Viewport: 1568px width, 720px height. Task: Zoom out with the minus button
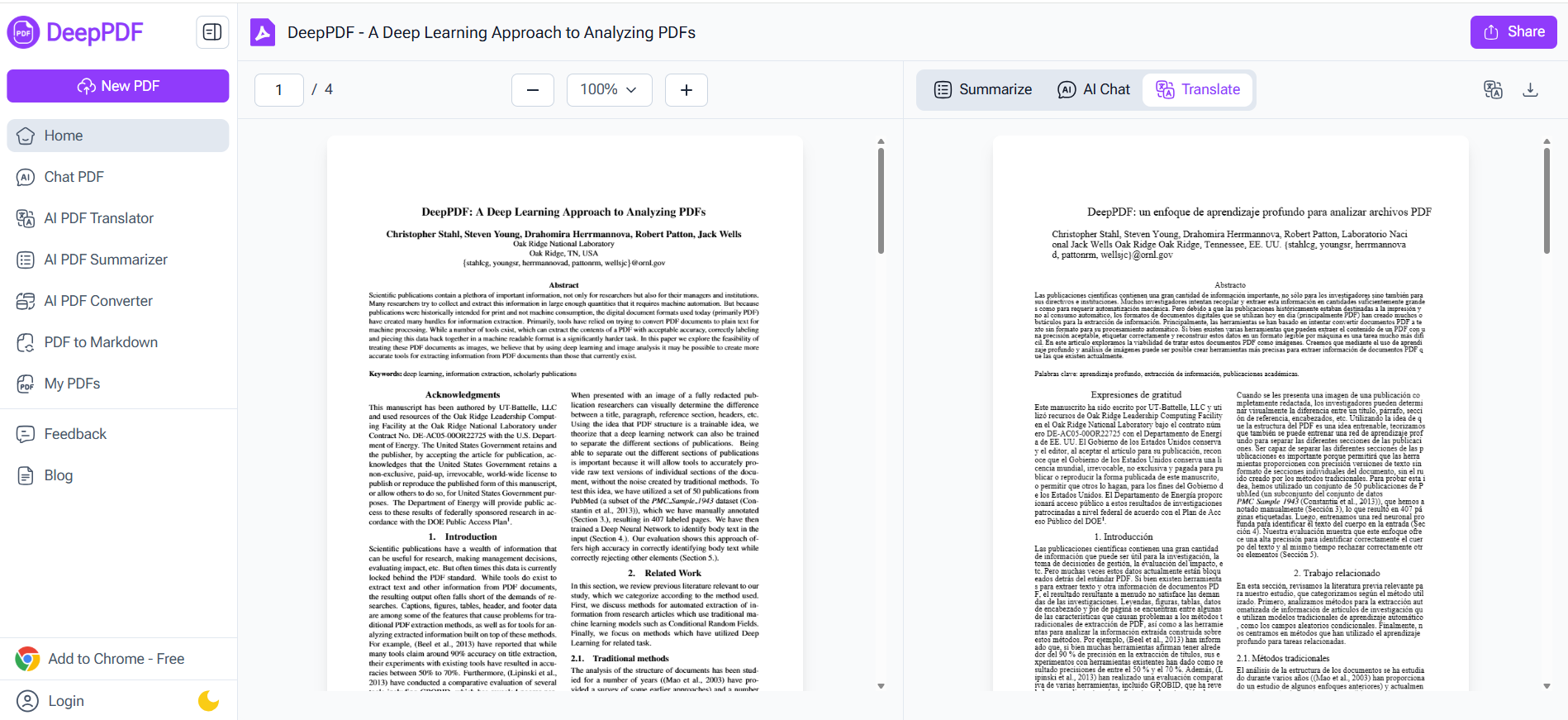click(533, 90)
